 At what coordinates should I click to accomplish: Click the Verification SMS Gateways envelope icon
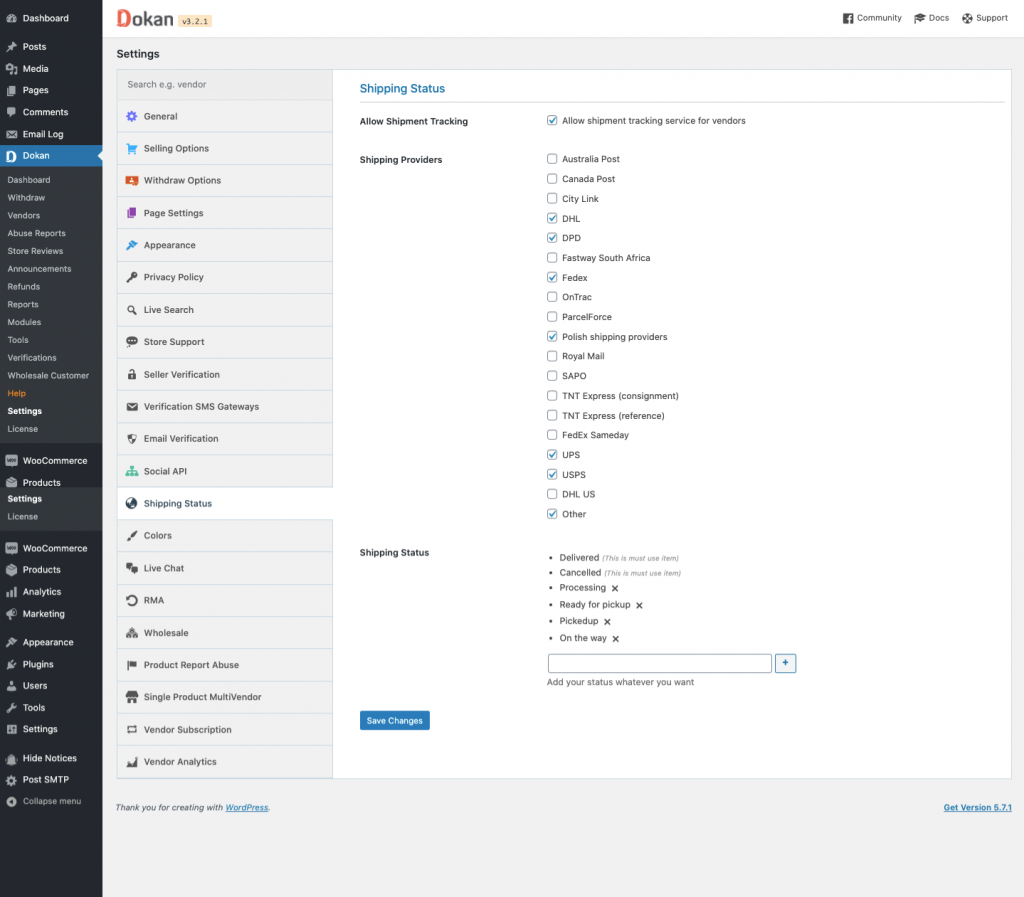click(x=132, y=407)
